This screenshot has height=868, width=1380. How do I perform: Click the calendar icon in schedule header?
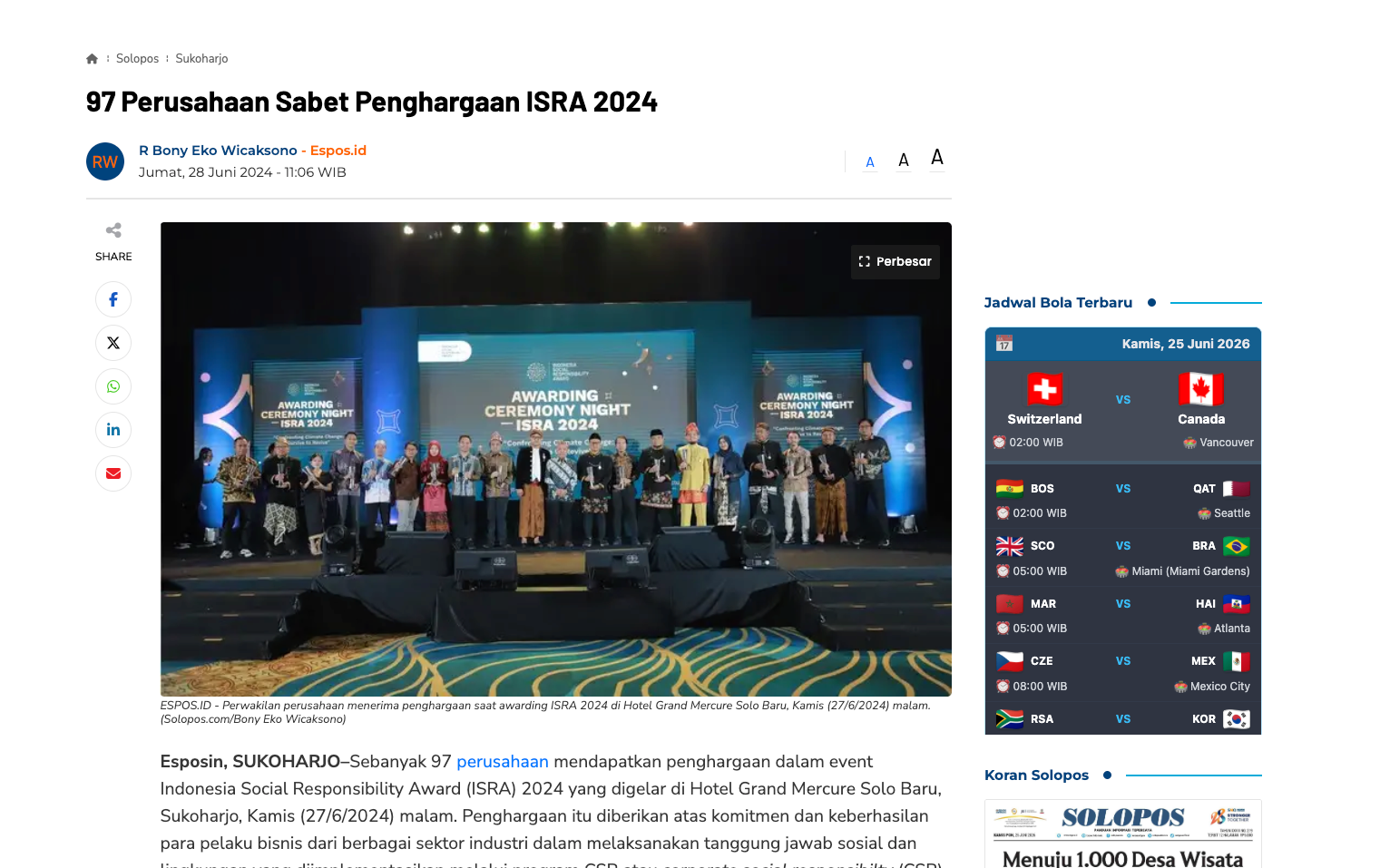[x=1004, y=344]
